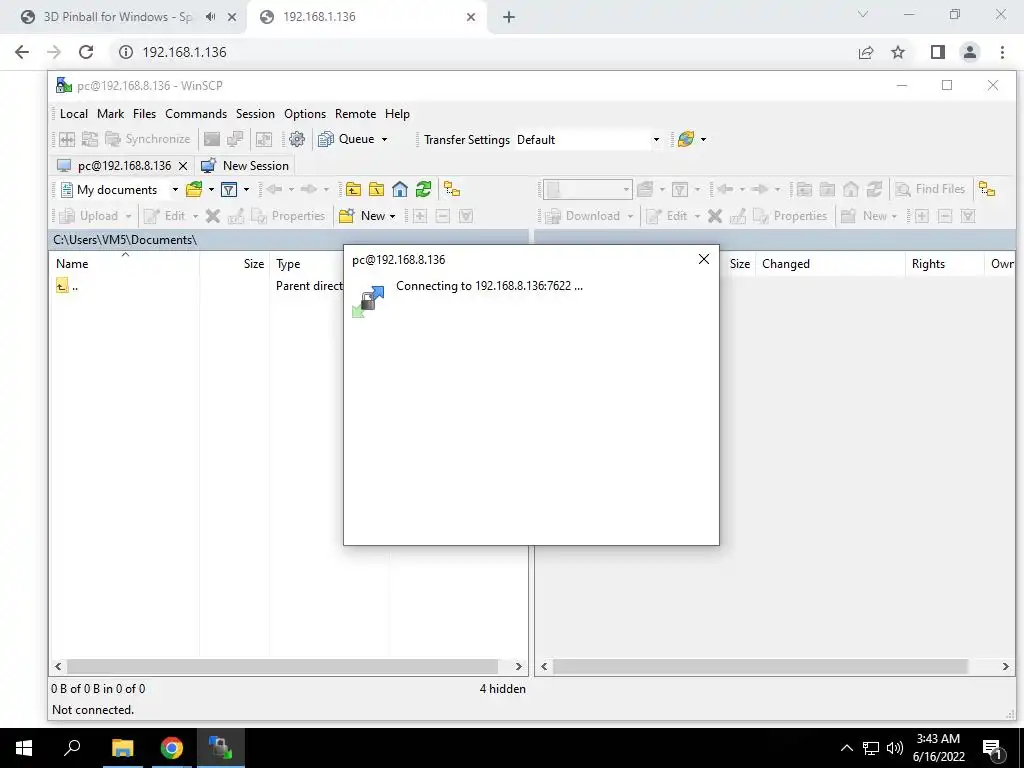Expand local New dropdown arrow
This screenshot has height=768, width=1024.
[x=392, y=216]
